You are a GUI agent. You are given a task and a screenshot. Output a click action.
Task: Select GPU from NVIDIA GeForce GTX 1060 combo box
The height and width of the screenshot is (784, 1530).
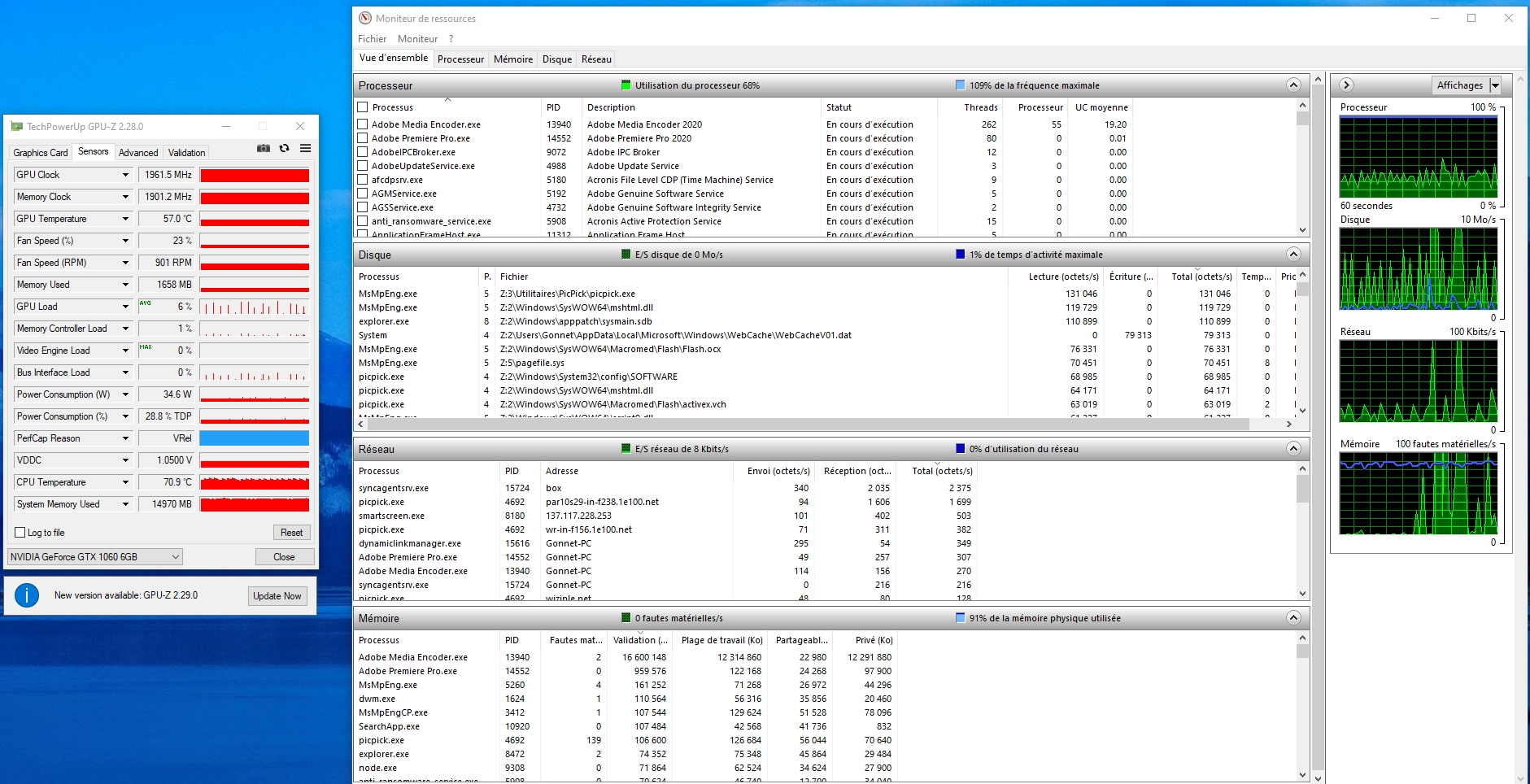click(x=95, y=557)
